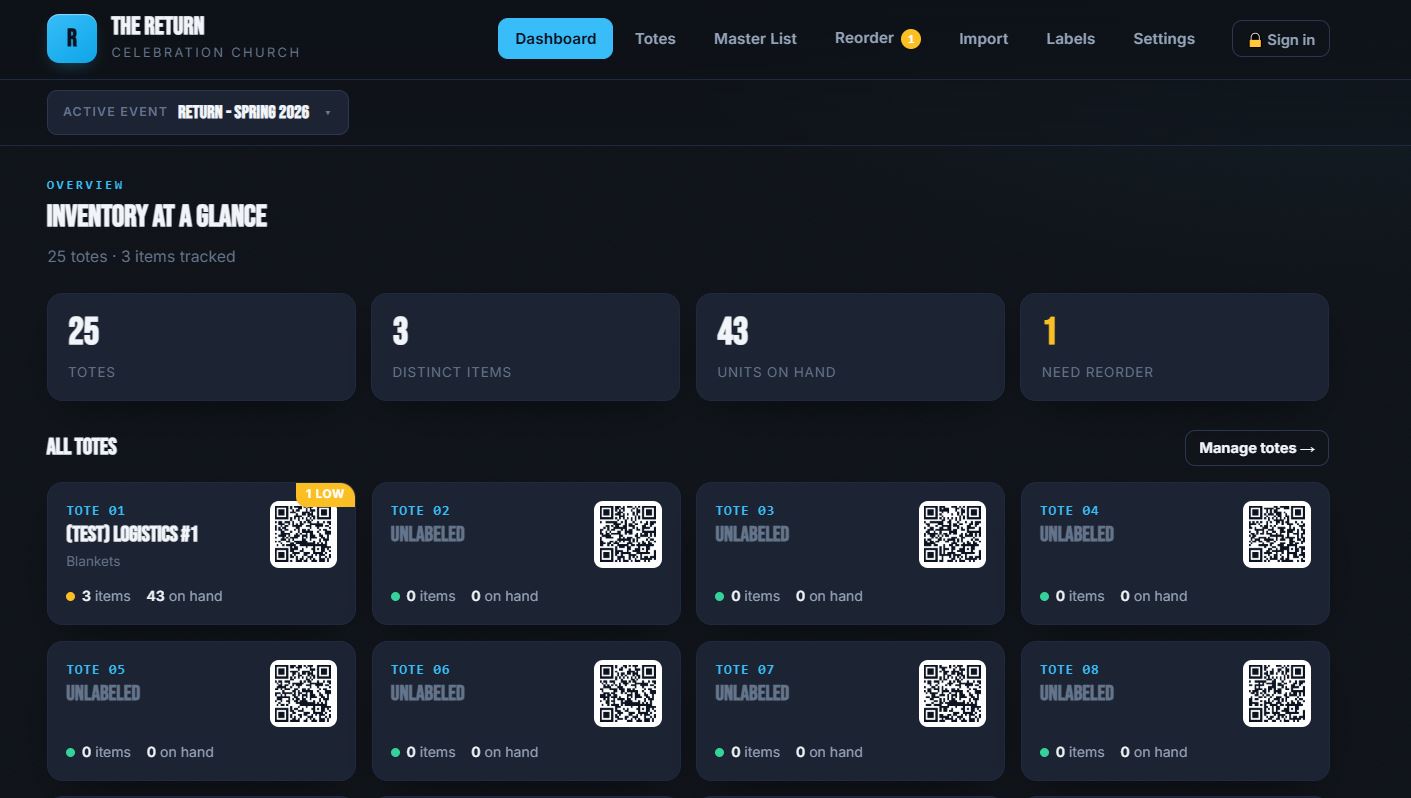Click the Reorder notification badge

click(910, 39)
